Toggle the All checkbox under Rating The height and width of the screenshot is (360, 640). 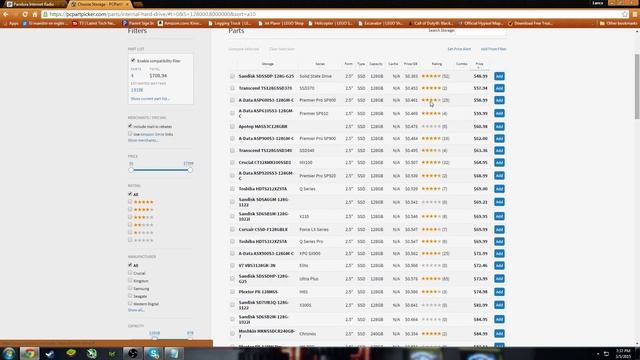tap(130, 194)
